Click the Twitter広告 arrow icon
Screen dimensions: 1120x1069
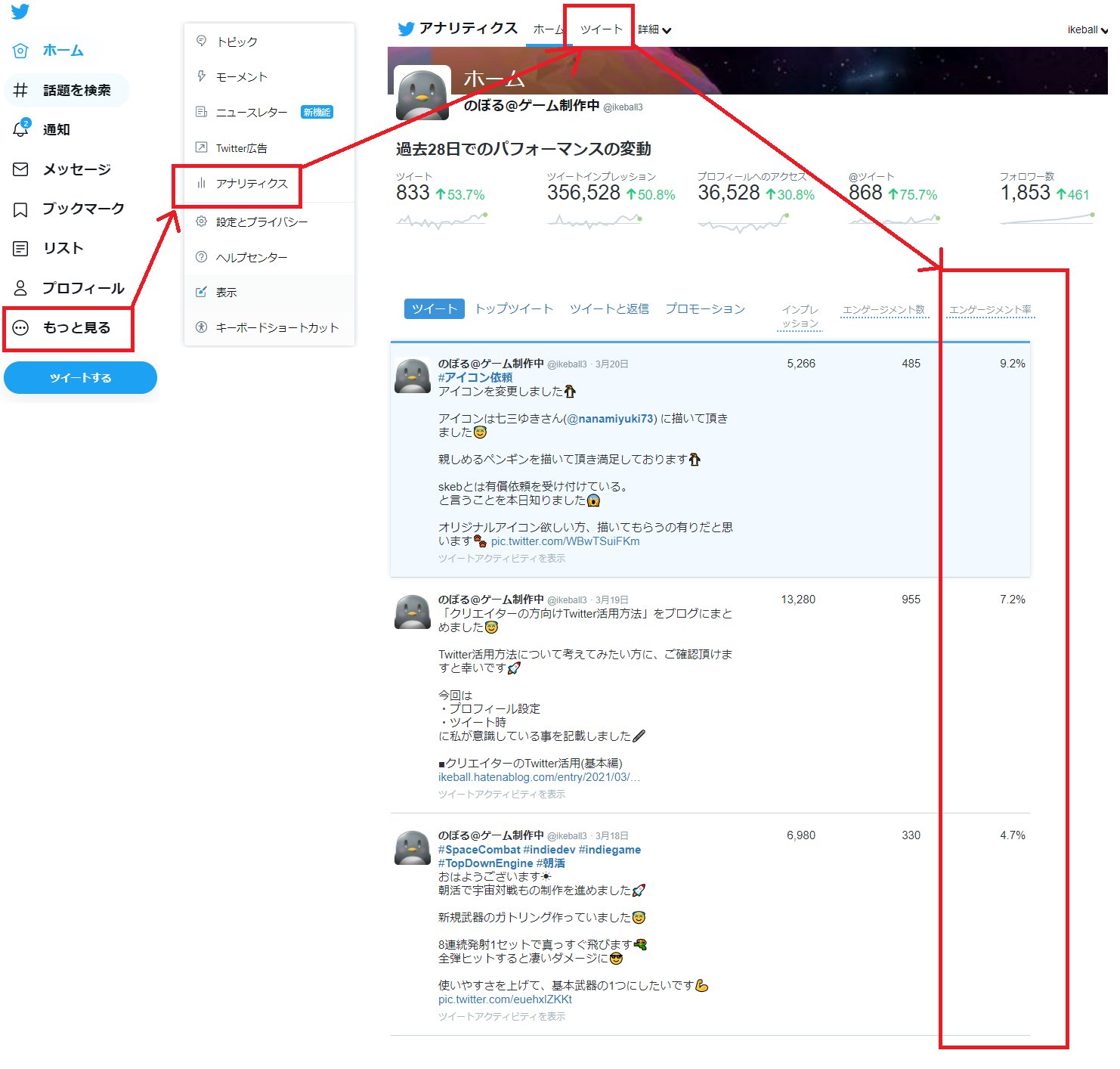(x=201, y=147)
